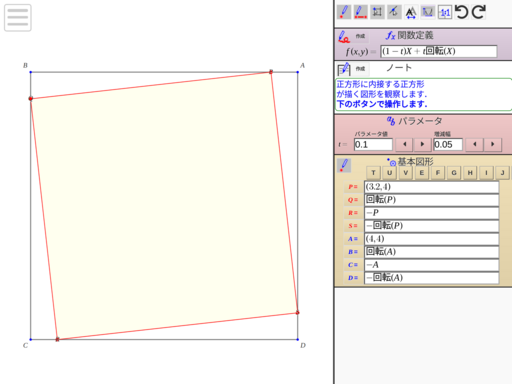Click the step width field showing 0.05

[x=448, y=145]
